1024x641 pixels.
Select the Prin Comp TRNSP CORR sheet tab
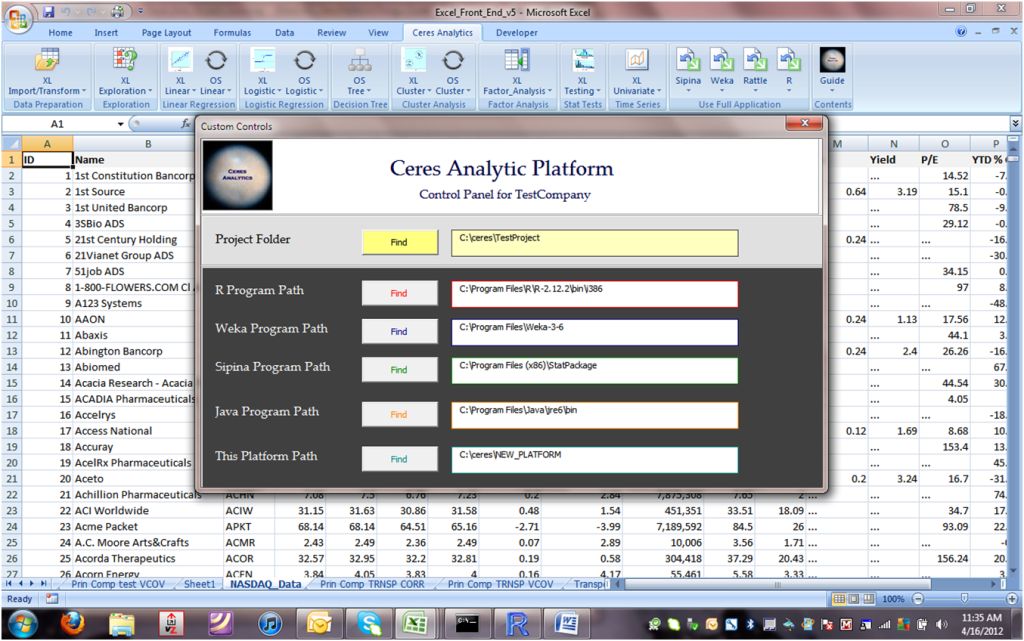point(372,584)
